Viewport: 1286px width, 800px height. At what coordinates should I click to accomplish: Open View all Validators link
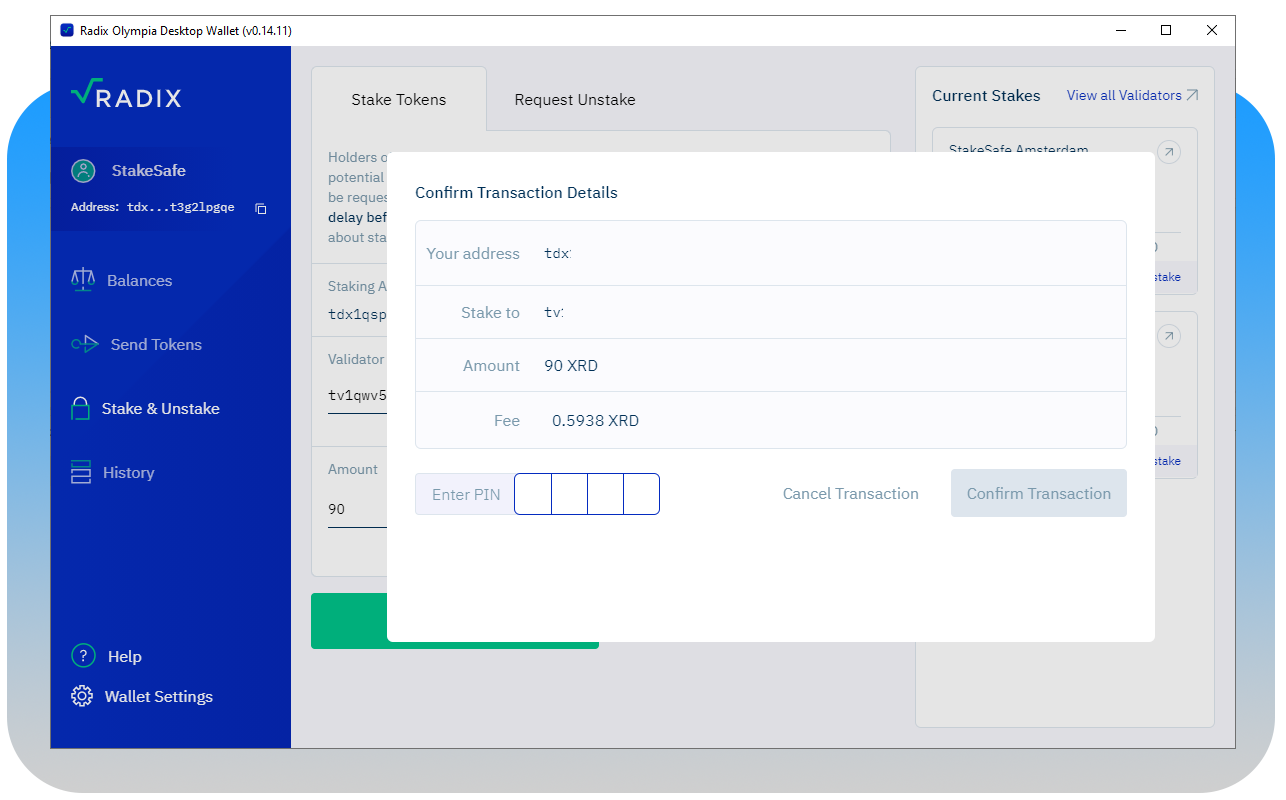click(1132, 95)
